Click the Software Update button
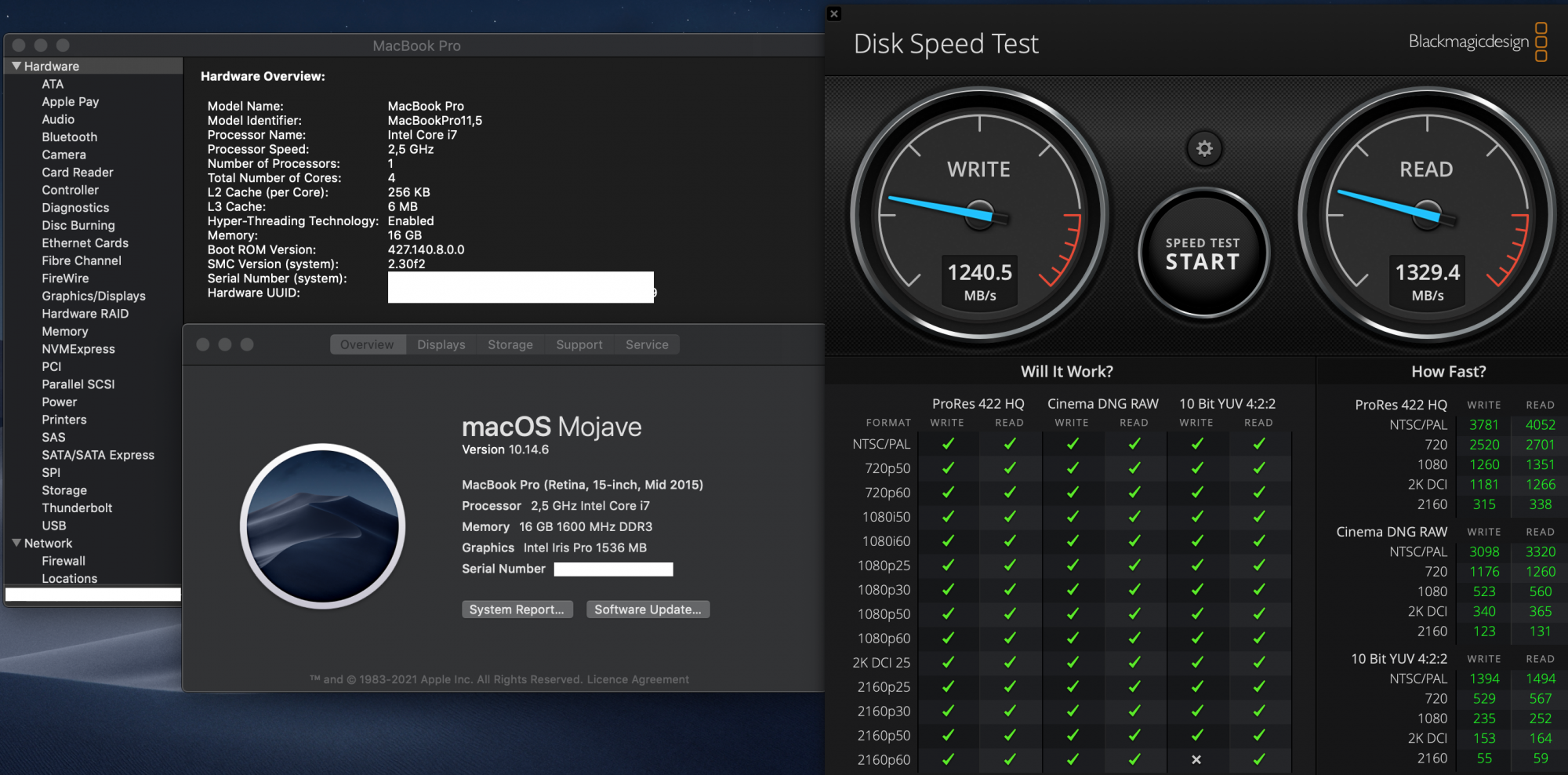 tap(648, 609)
